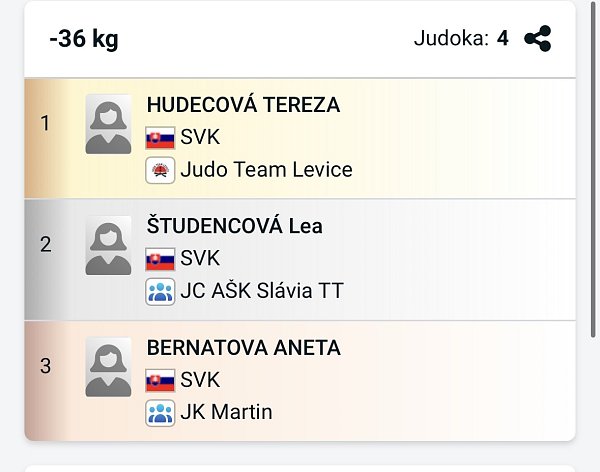Click the third place rank number
The width and height of the screenshot is (600, 472).
pyautogui.click(x=45, y=366)
